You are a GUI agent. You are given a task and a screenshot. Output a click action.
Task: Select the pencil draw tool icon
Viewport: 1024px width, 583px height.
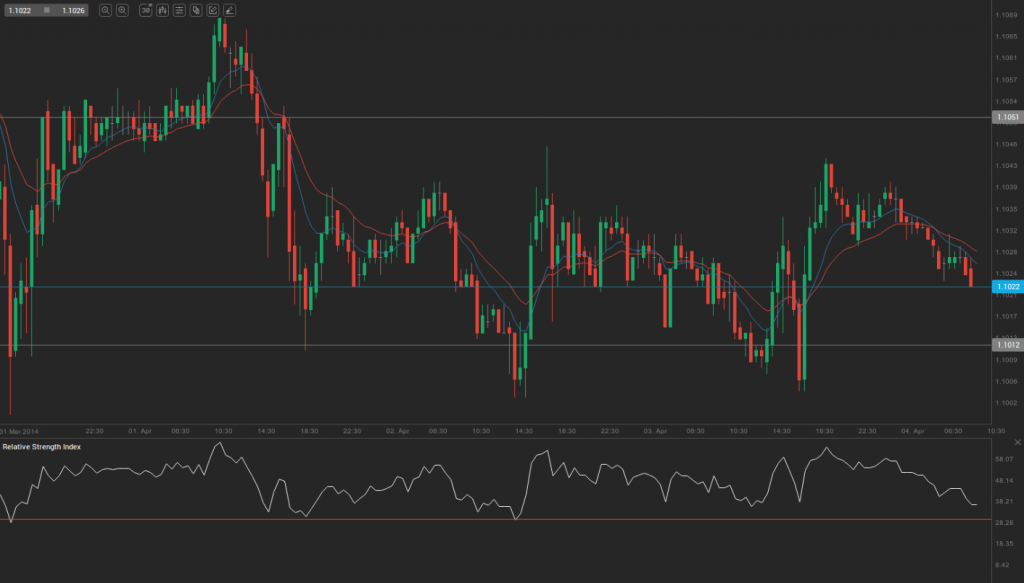(x=230, y=10)
